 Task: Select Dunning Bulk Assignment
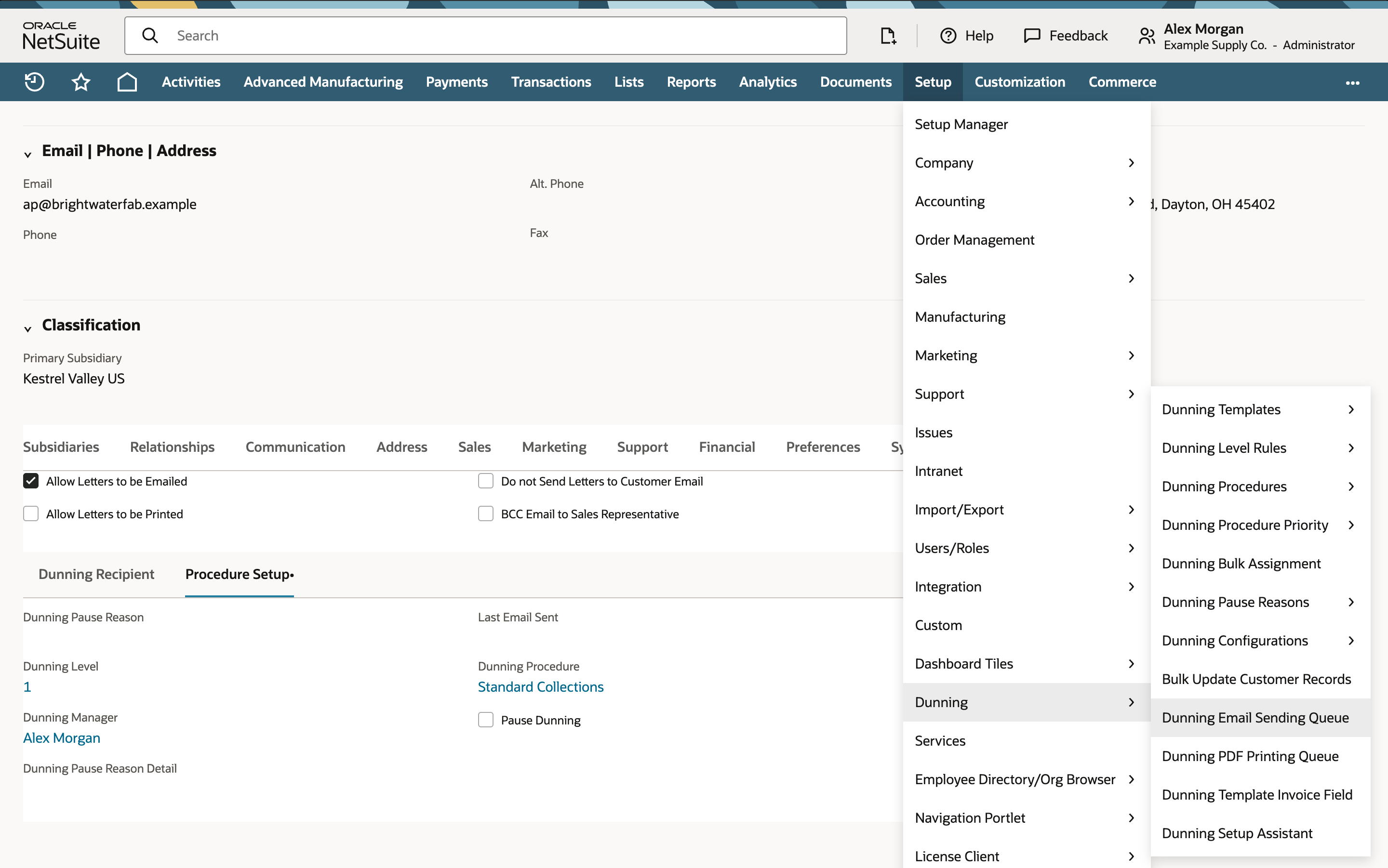point(1260,563)
